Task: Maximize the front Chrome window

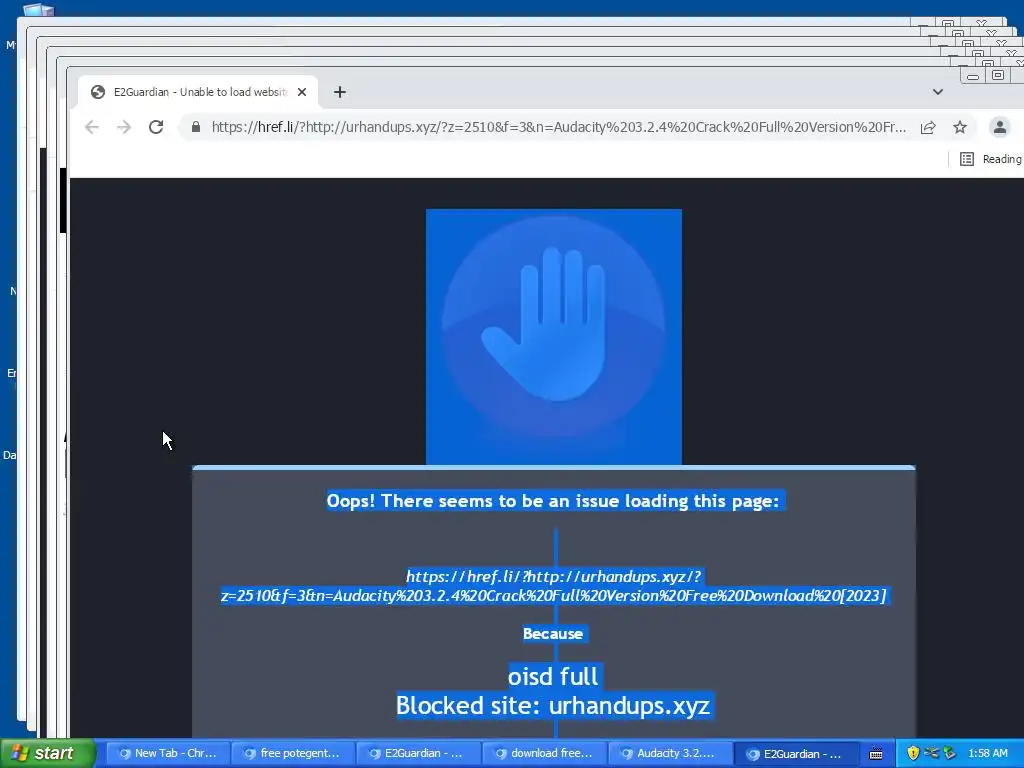Action: [998, 75]
